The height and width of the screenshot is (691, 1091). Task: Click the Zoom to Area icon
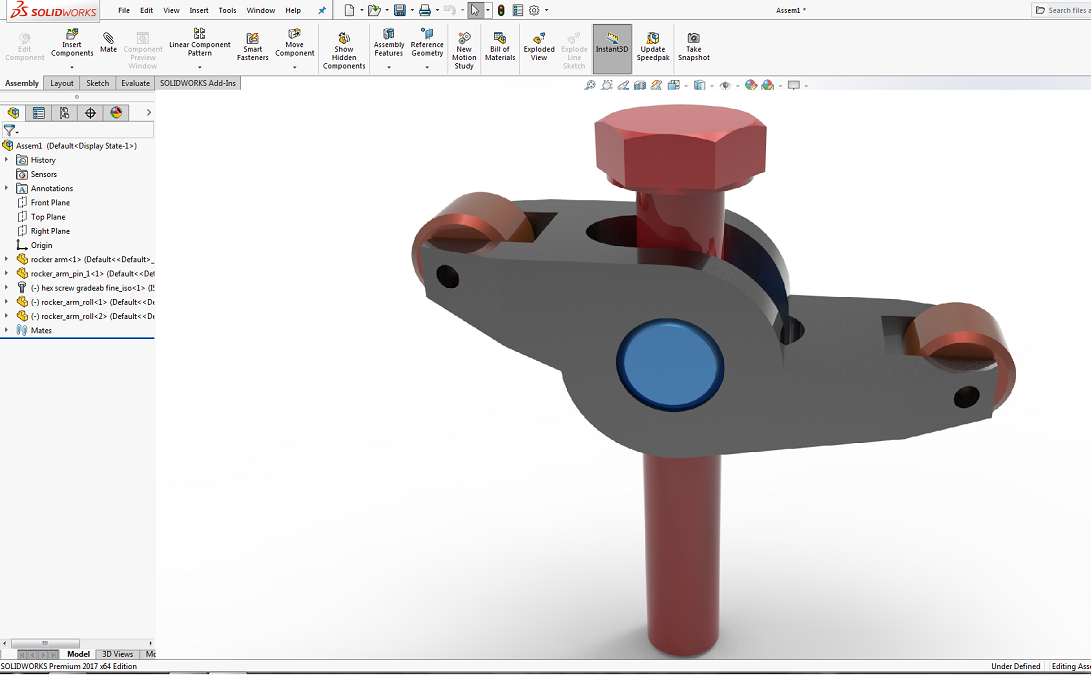(607, 86)
